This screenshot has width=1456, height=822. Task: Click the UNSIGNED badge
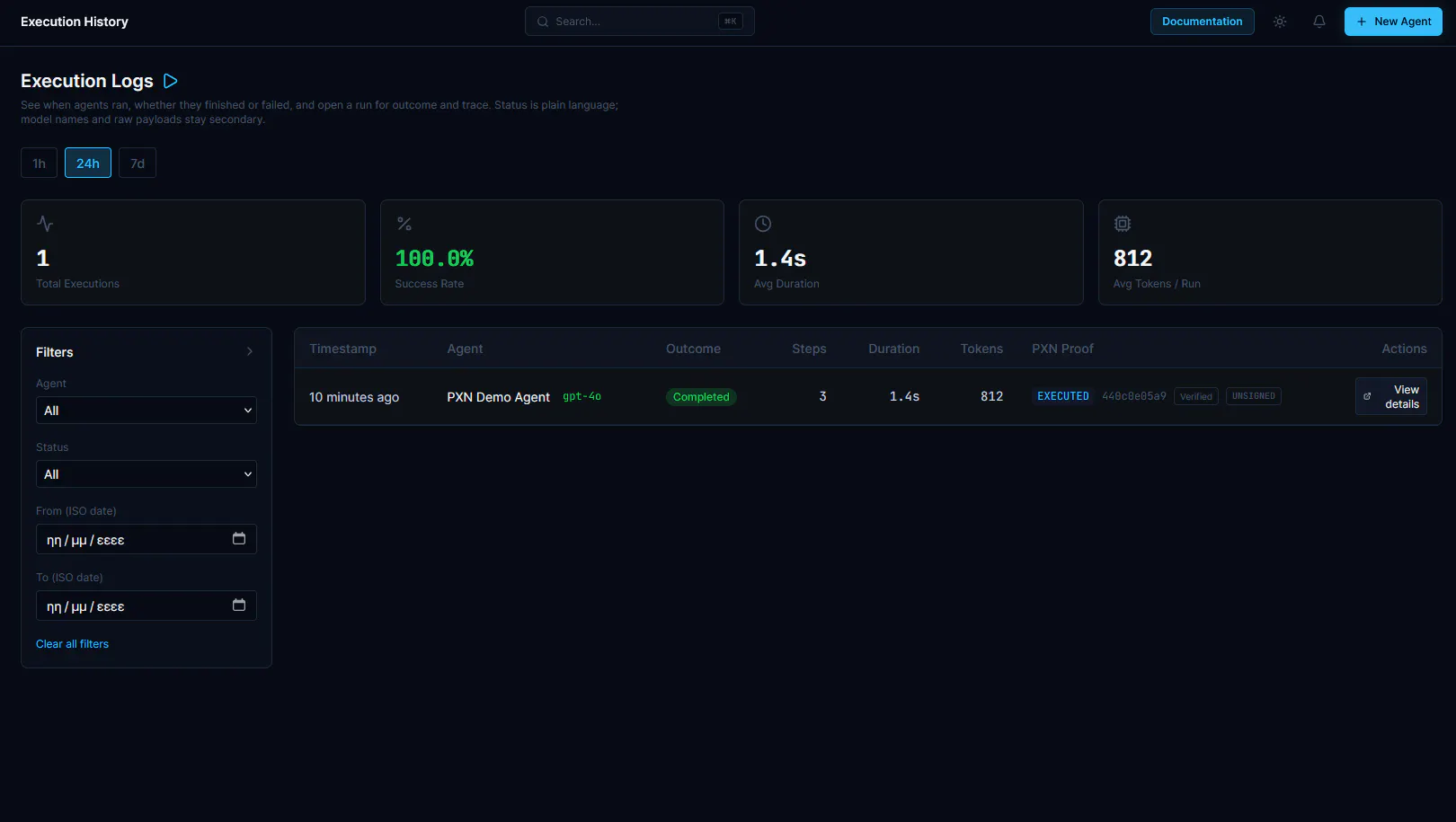click(x=1254, y=396)
